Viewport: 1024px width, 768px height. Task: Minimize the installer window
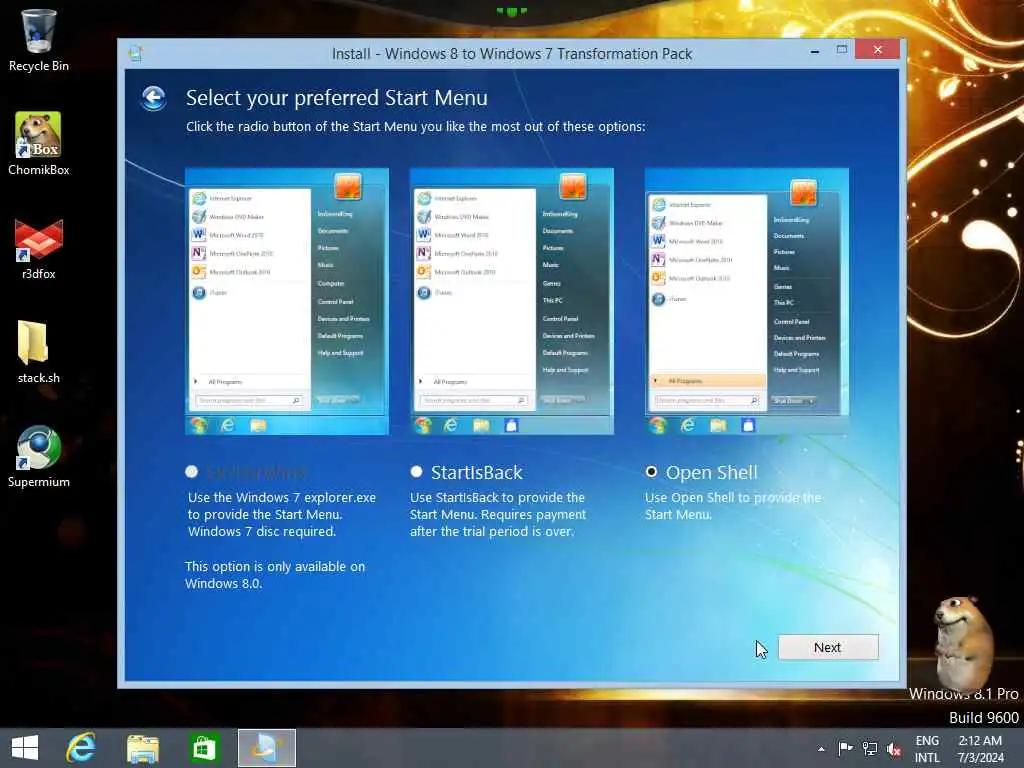click(x=814, y=51)
